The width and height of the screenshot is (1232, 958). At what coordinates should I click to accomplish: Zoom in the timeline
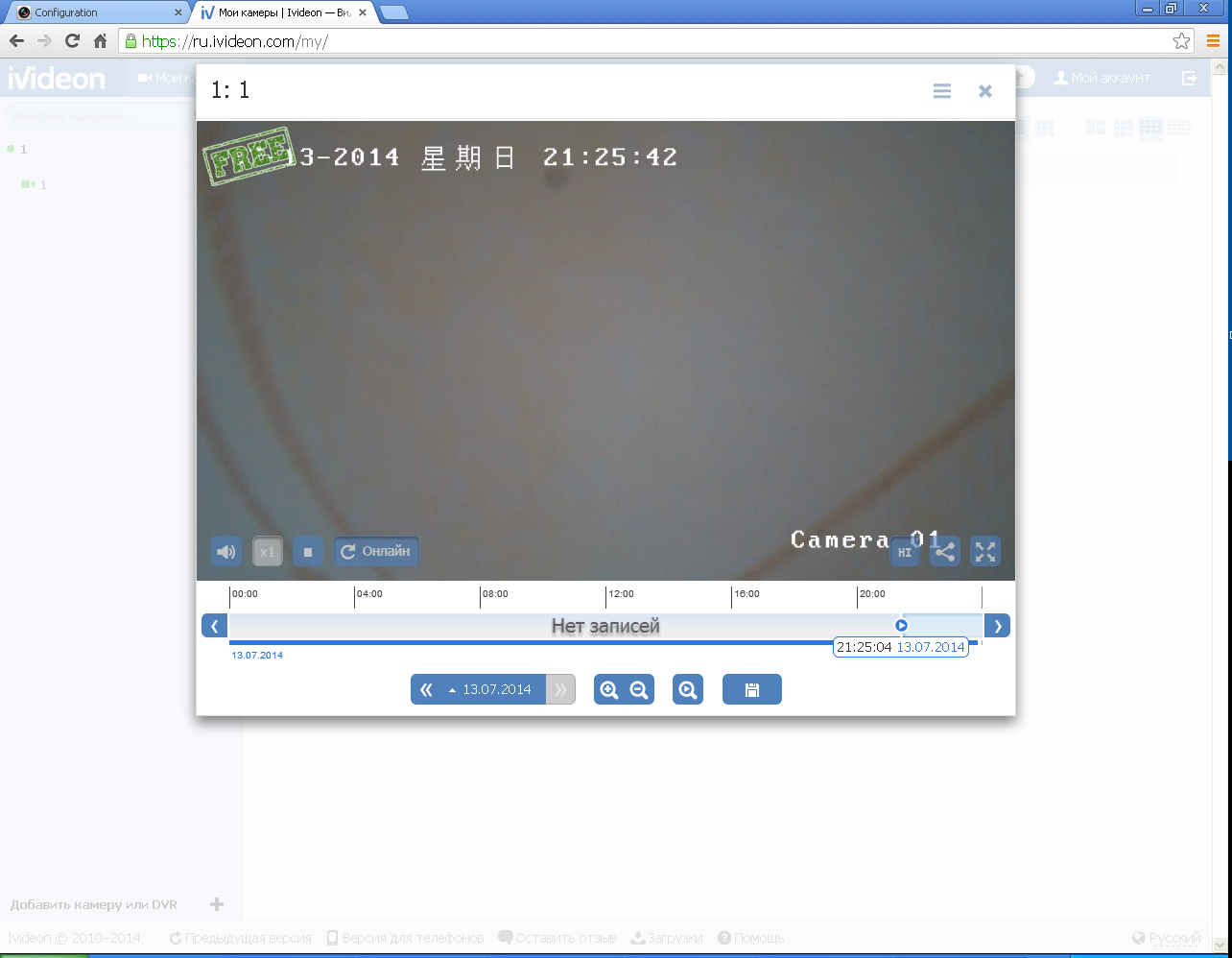608,689
